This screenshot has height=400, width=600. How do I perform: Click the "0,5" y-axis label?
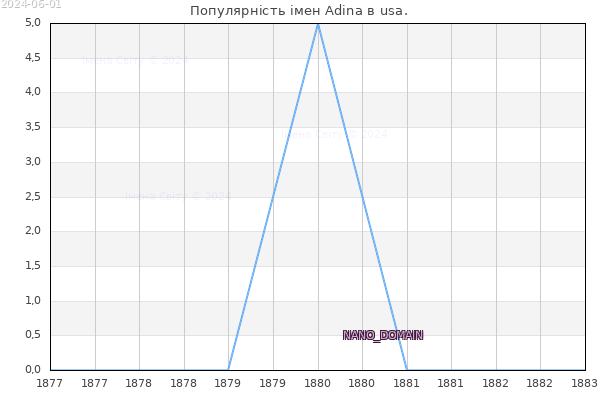tap(33, 335)
